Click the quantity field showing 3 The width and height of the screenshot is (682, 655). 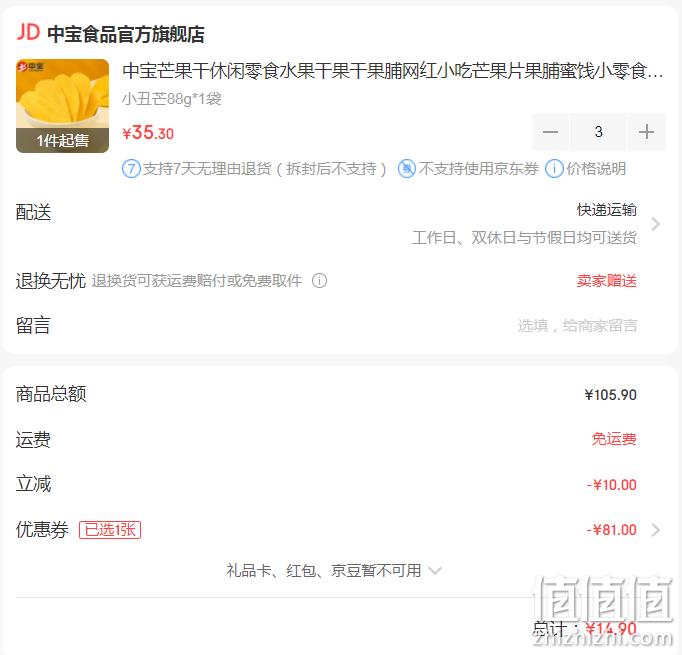(x=598, y=132)
